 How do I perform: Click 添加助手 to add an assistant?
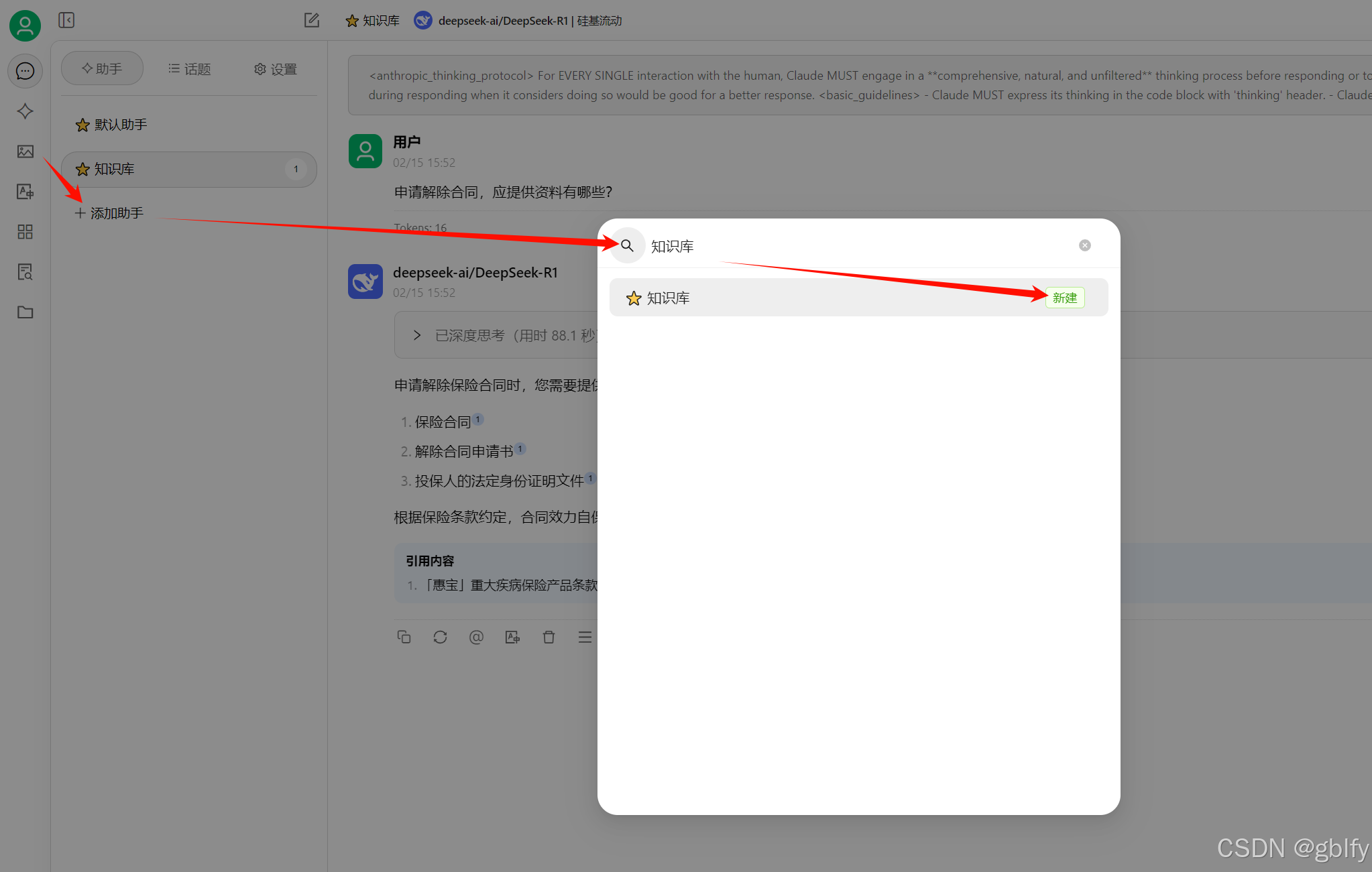coord(109,213)
